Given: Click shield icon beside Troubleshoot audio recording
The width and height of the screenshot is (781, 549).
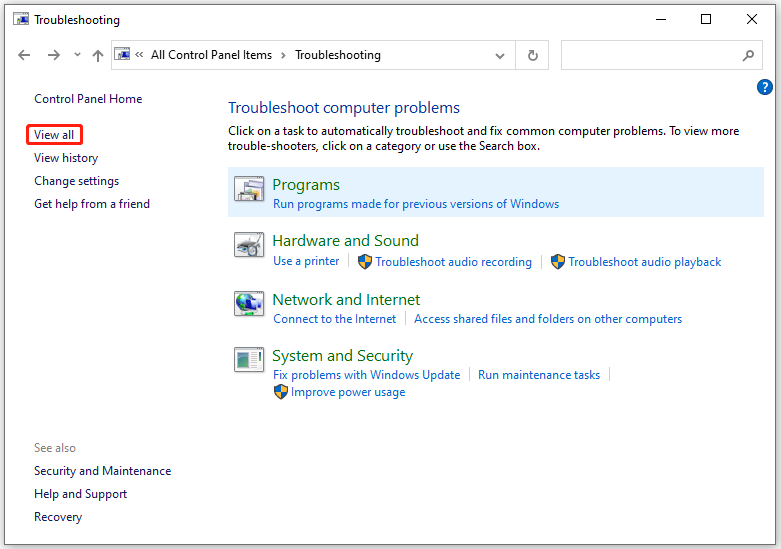Looking at the screenshot, I should [365, 262].
